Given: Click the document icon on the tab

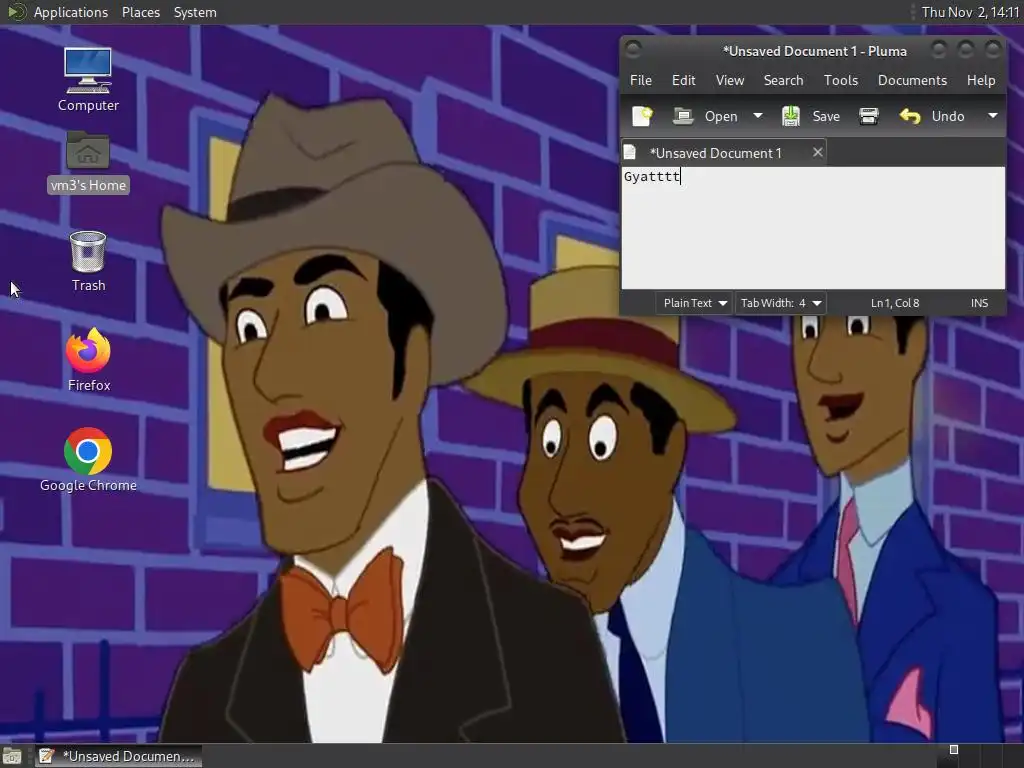Looking at the screenshot, I should [x=630, y=153].
